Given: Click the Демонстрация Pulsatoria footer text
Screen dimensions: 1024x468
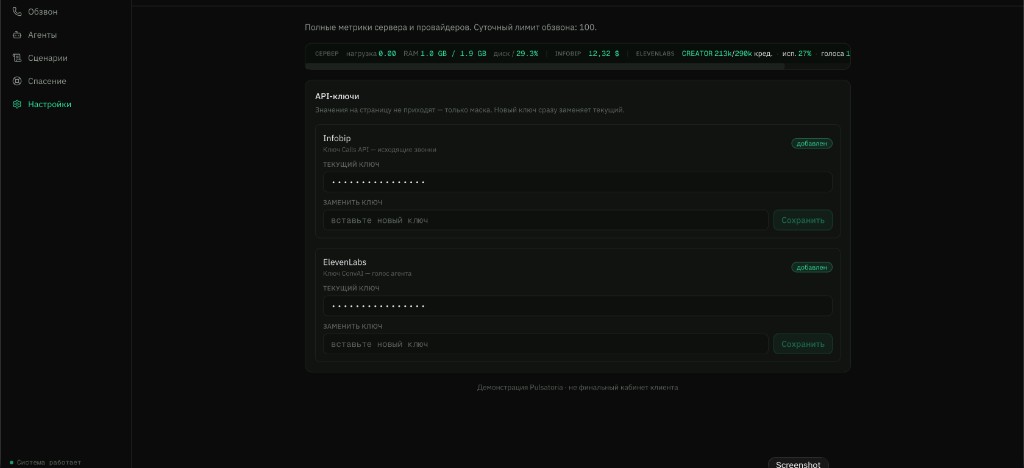Looking at the screenshot, I should (x=577, y=388).
